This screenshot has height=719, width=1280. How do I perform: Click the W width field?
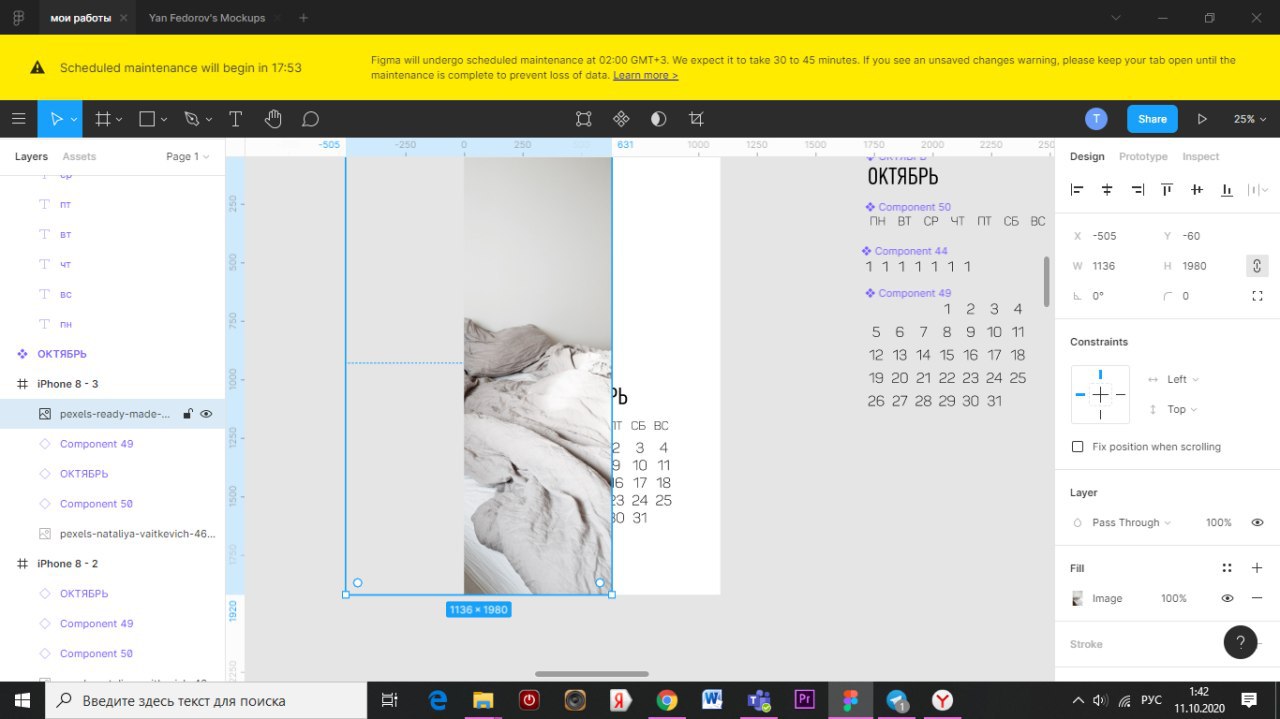tap(1104, 266)
